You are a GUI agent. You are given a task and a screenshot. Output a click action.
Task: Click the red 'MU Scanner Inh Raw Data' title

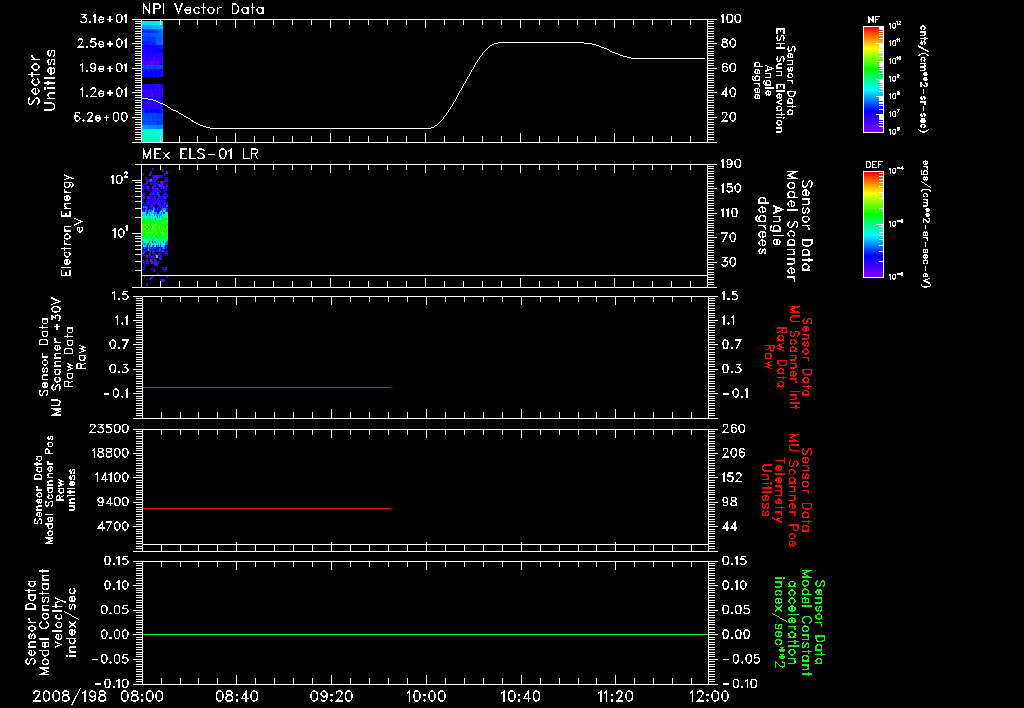point(788,357)
